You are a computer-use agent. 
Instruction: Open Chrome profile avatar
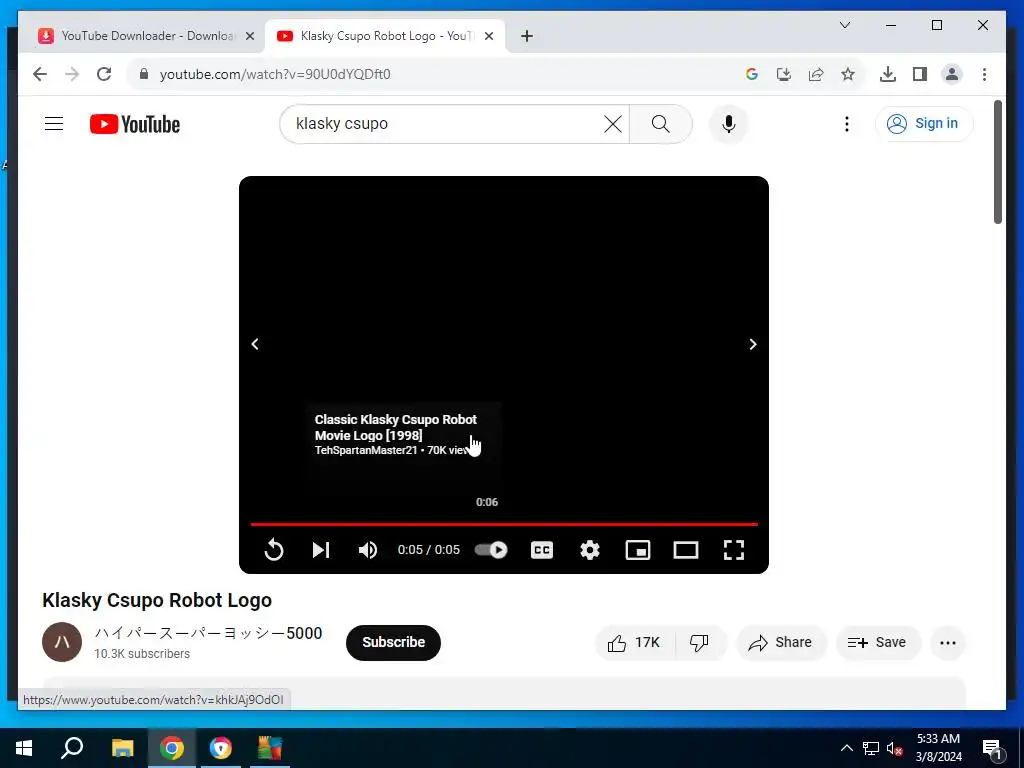pyautogui.click(x=952, y=74)
